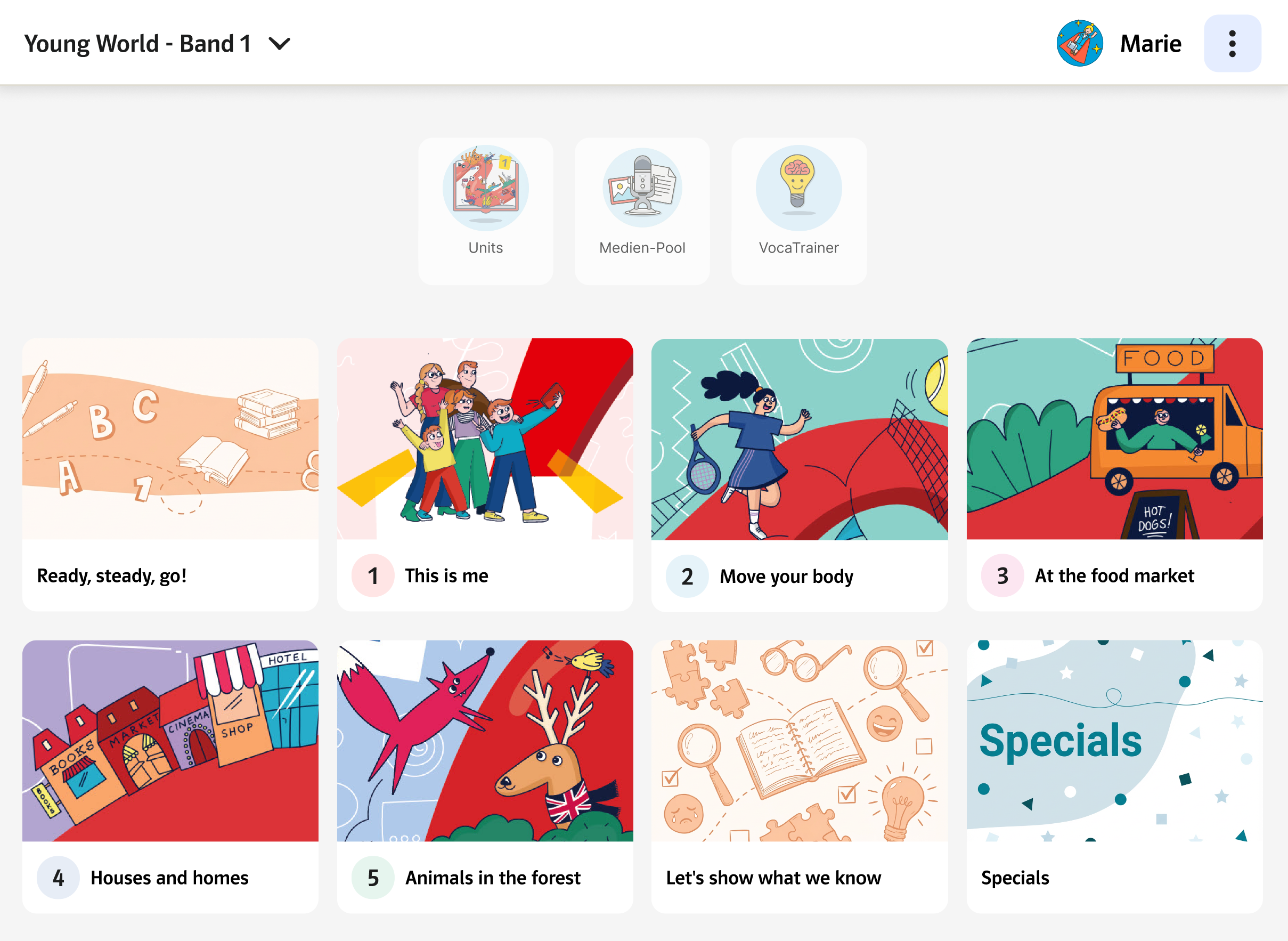Open the Specials card image
The width and height of the screenshot is (1288, 941).
pyautogui.click(x=1114, y=741)
